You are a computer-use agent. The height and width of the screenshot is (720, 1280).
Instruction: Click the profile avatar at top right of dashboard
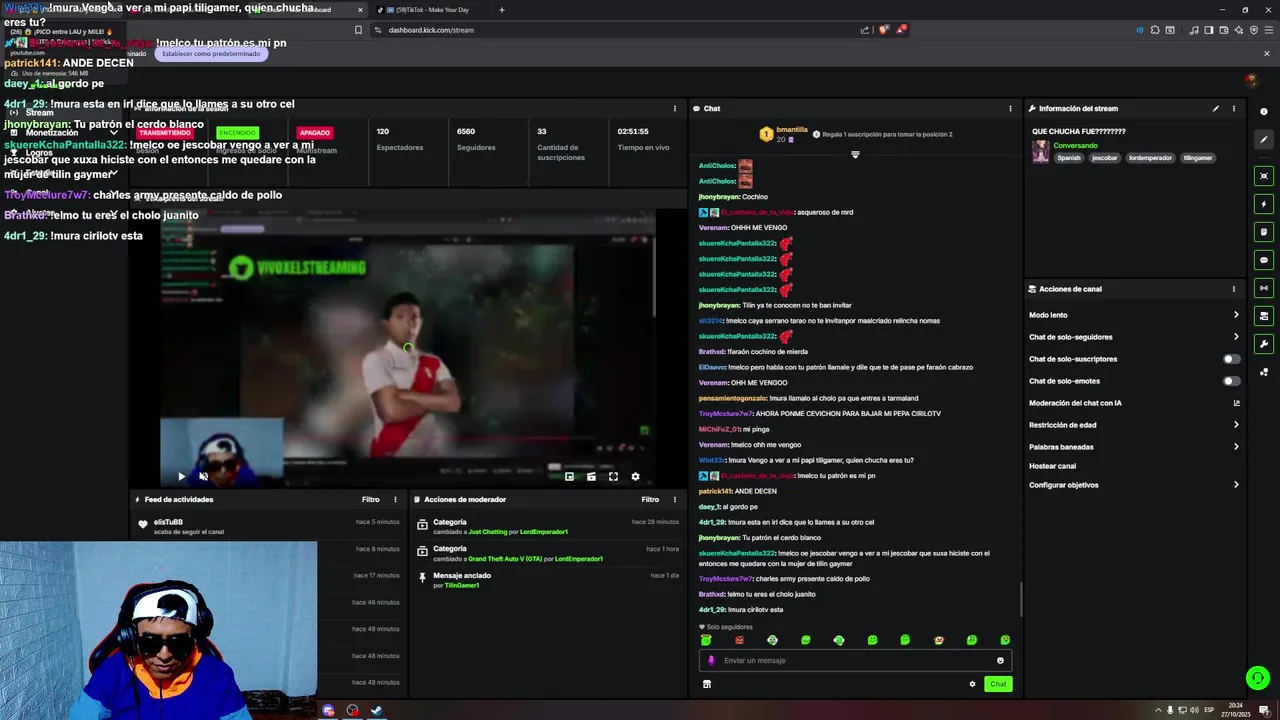(1251, 80)
